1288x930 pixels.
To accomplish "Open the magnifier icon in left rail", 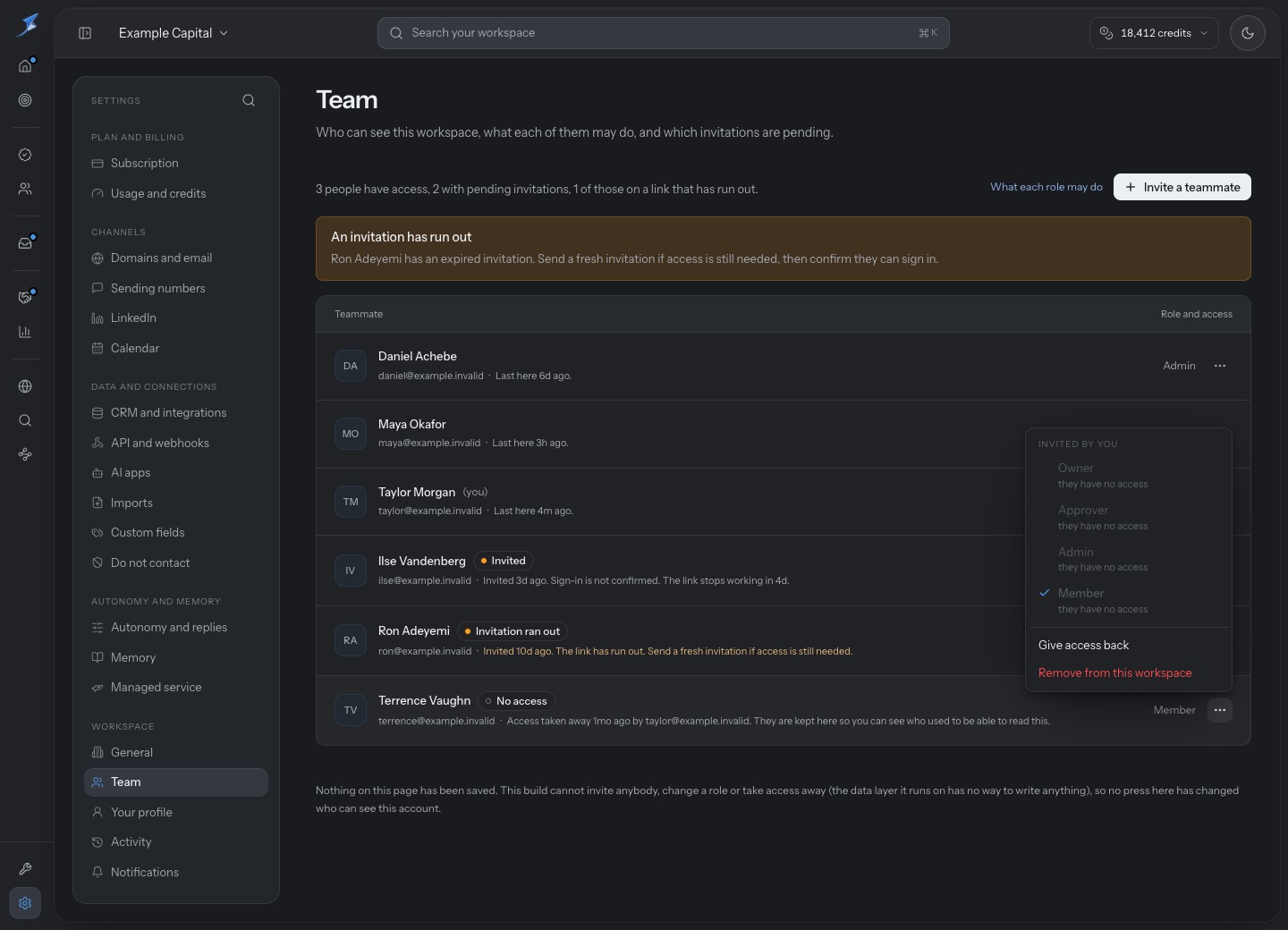I will [x=25, y=420].
